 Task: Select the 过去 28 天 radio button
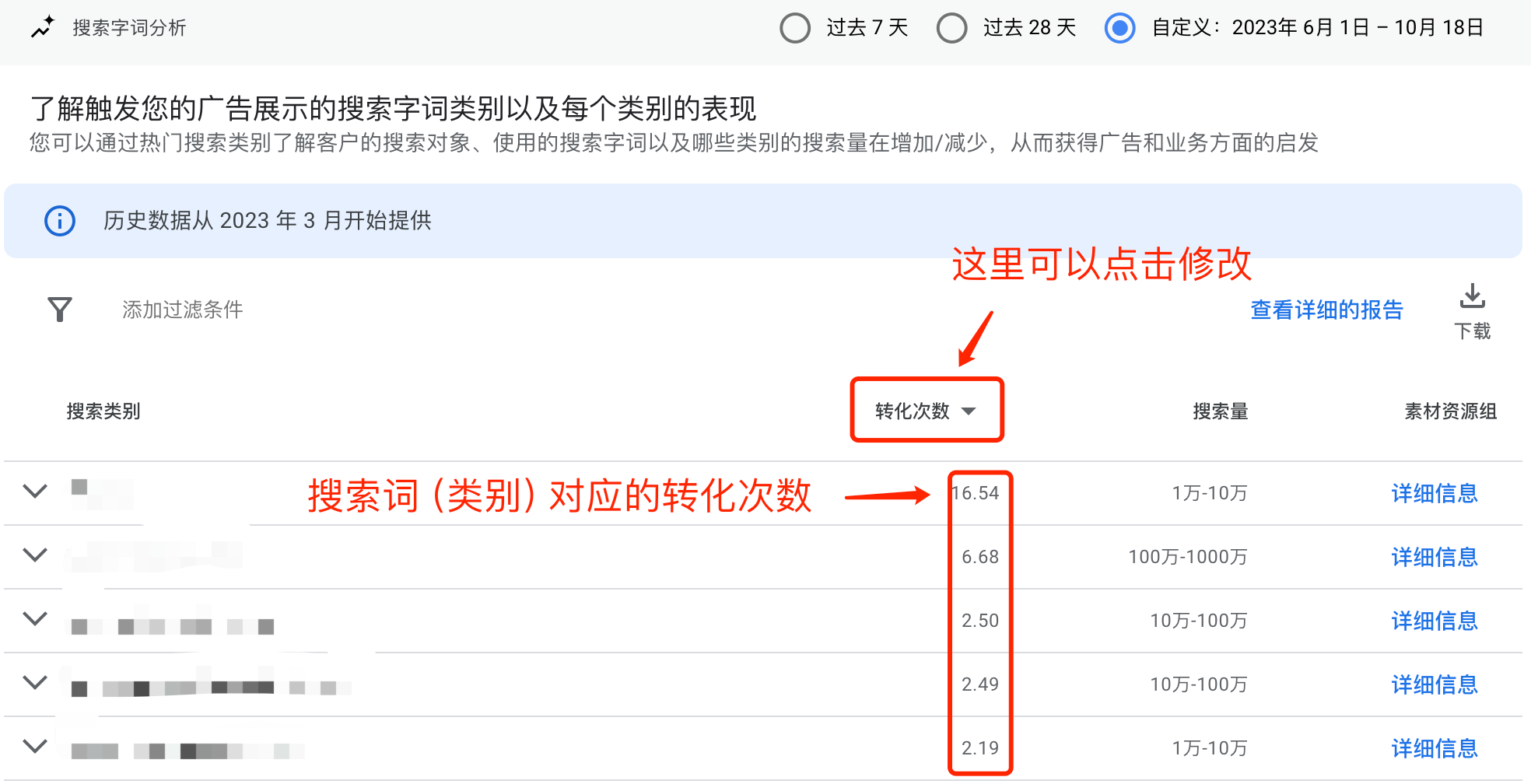[951, 28]
